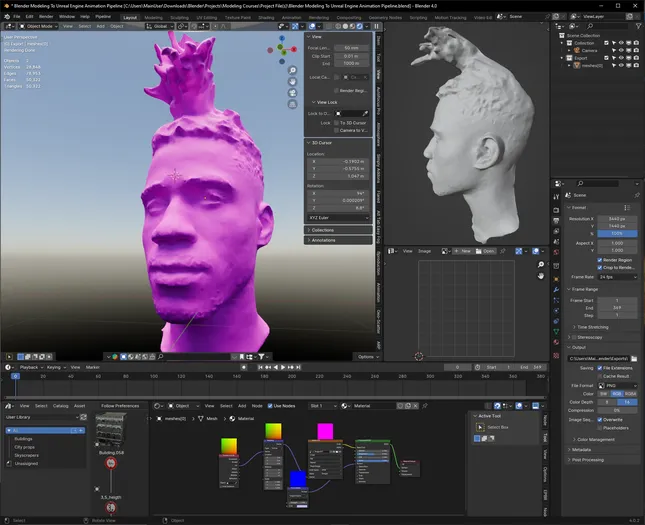645x525 pixels.
Task: Click the Options button in viewport
Action: pos(368,357)
